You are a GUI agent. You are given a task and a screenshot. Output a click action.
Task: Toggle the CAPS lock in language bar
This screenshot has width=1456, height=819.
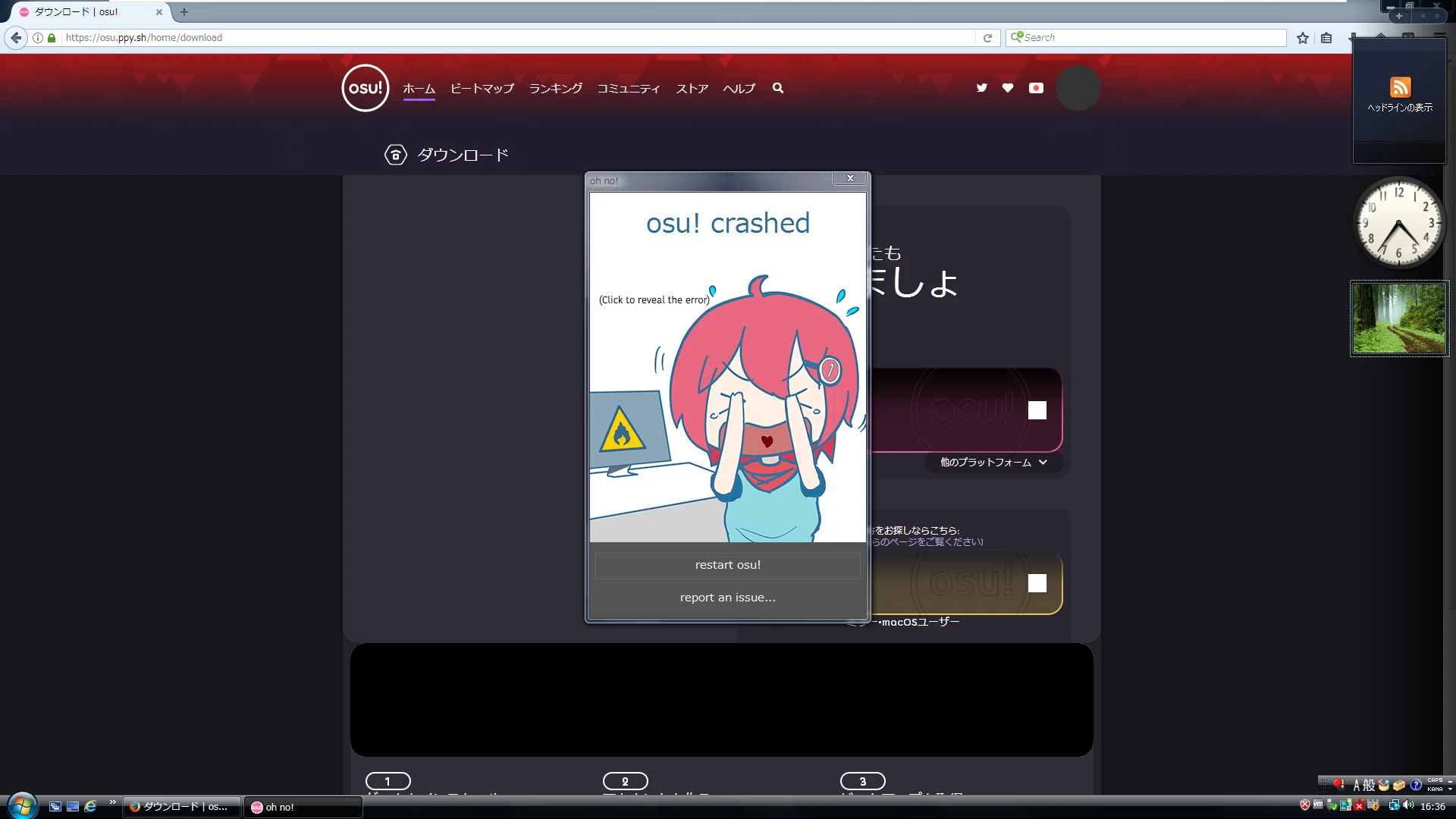click(x=1435, y=780)
